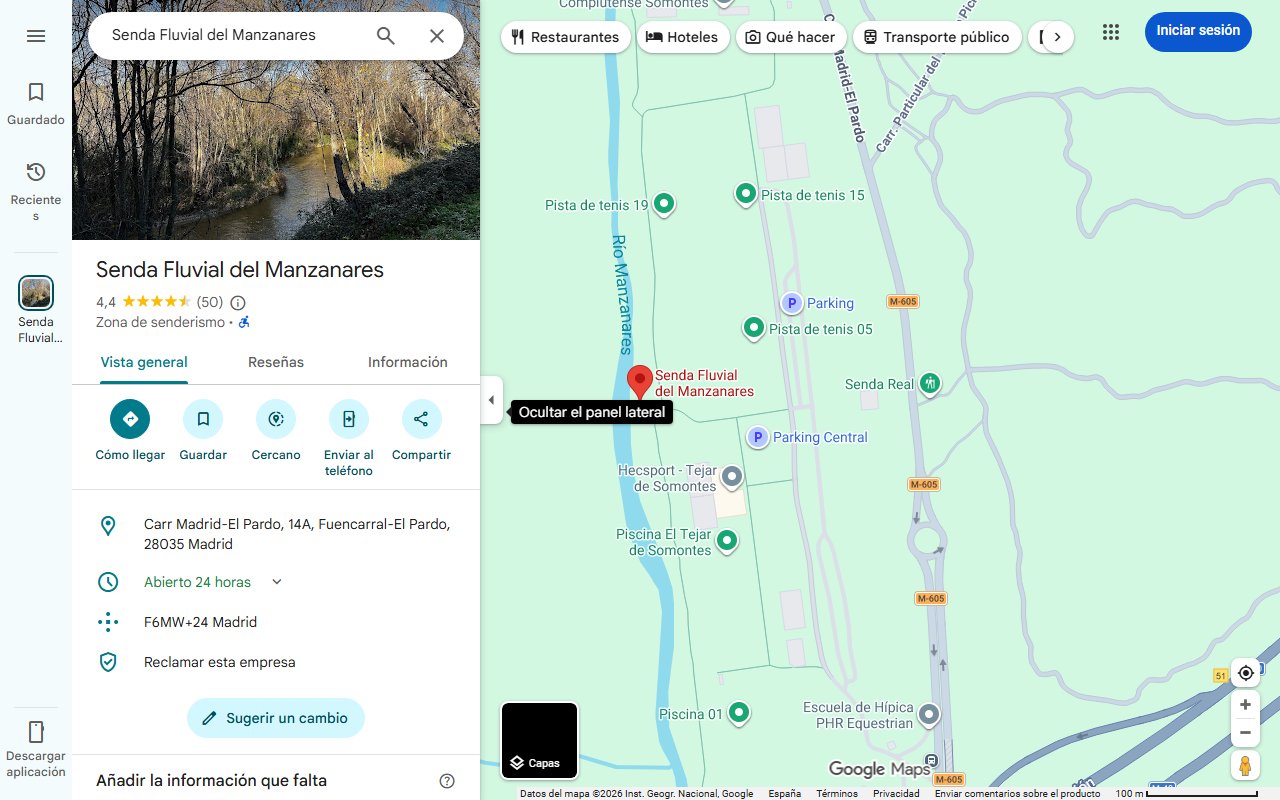Viewport: 1280px width, 800px height.
Task: Open the Compartir sharing options
Action: pos(421,418)
